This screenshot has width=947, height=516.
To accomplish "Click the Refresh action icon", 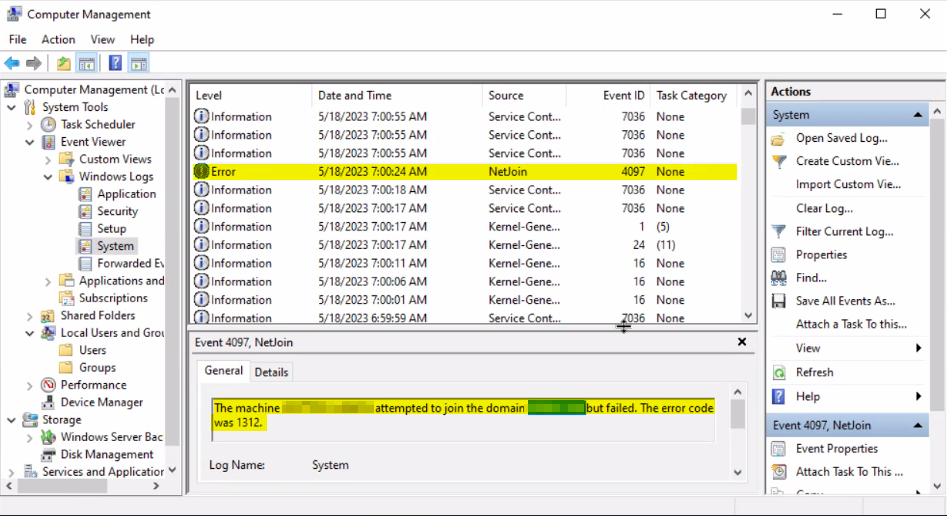I will 779,373.
